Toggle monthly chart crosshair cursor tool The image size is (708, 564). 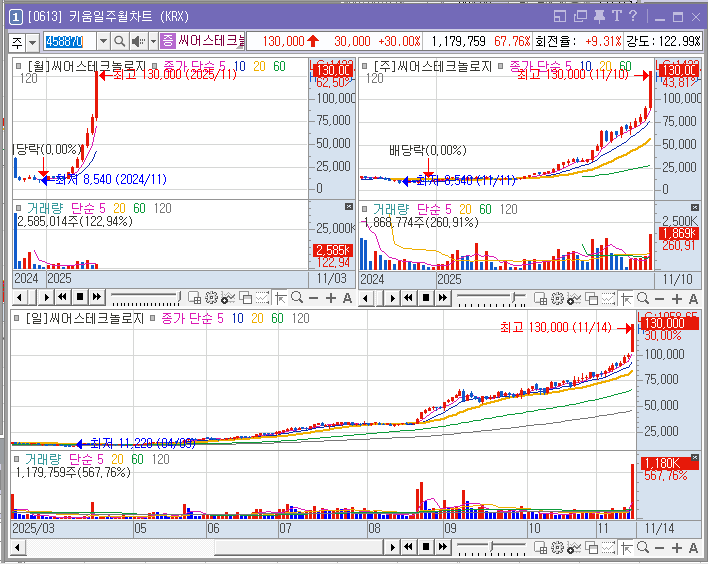pyautogui.click(x=280, y=298)
